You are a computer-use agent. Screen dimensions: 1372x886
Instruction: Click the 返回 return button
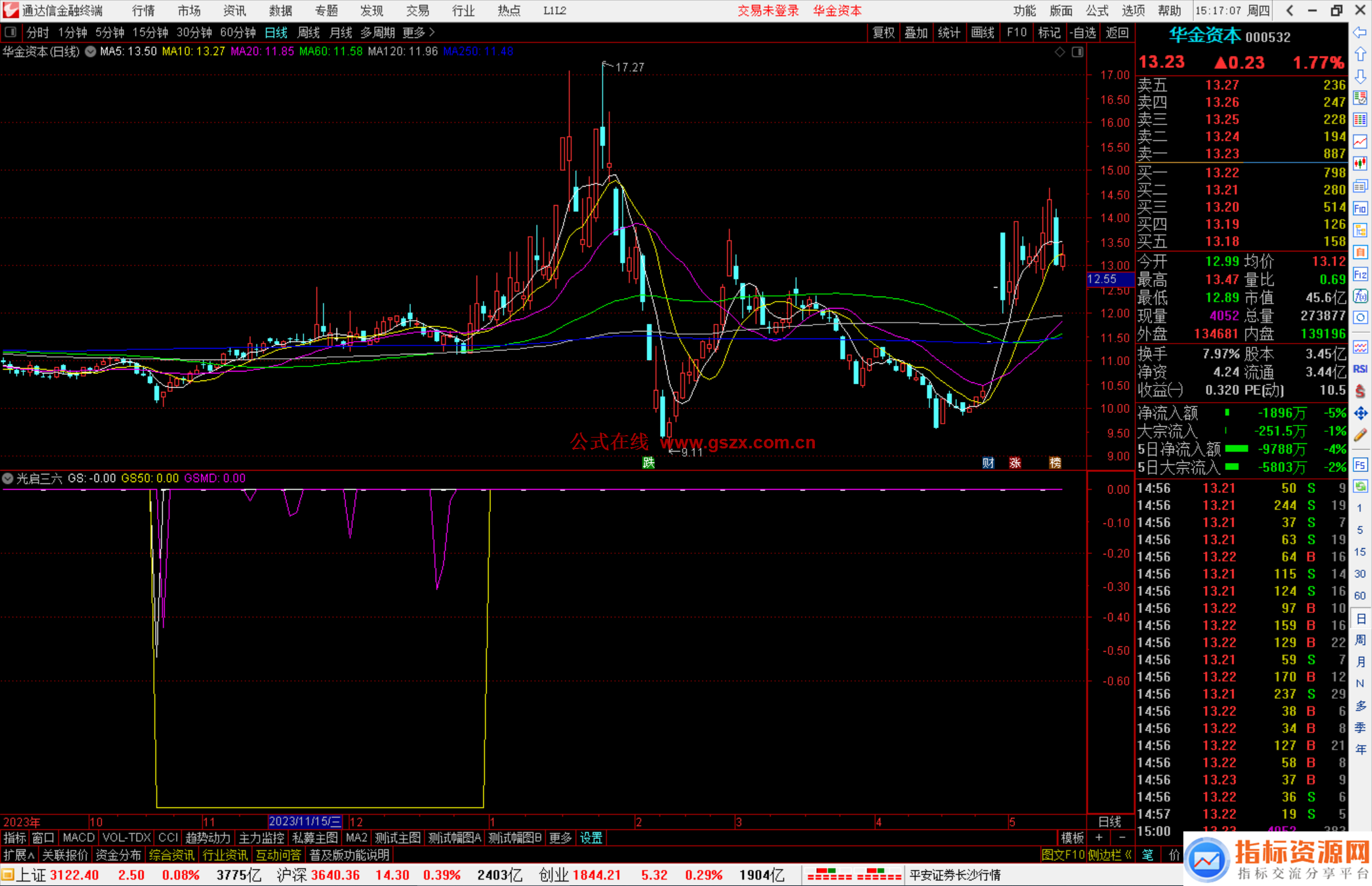[x=1117, y=32]
